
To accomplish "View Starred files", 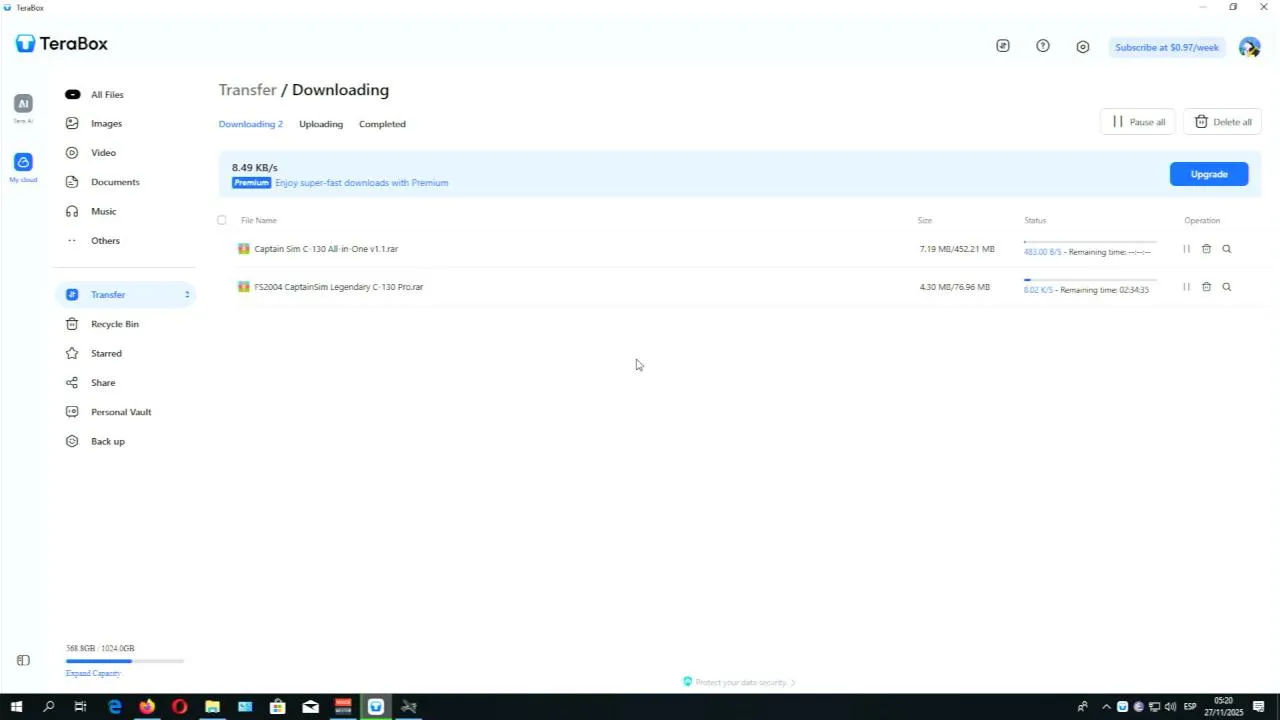I will [x=106, y=353].
